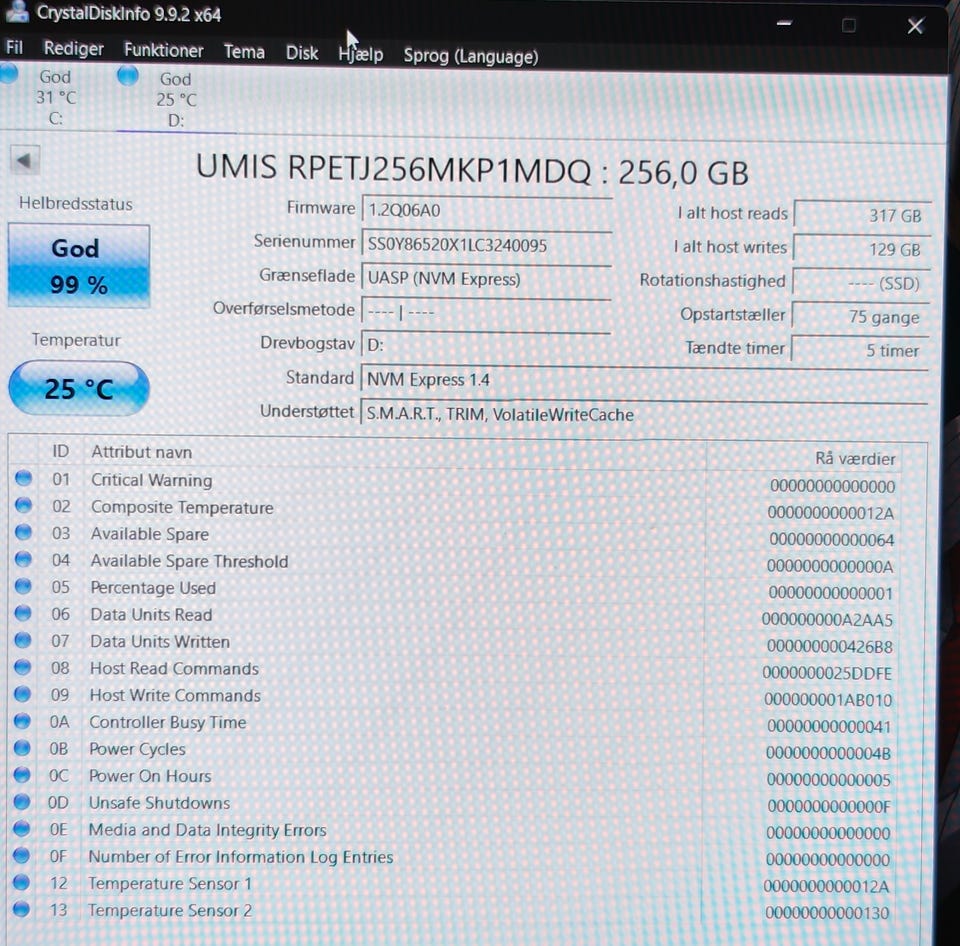Click the Firmware value field 1.2Q06A0
960x946 pixels.
486,211
